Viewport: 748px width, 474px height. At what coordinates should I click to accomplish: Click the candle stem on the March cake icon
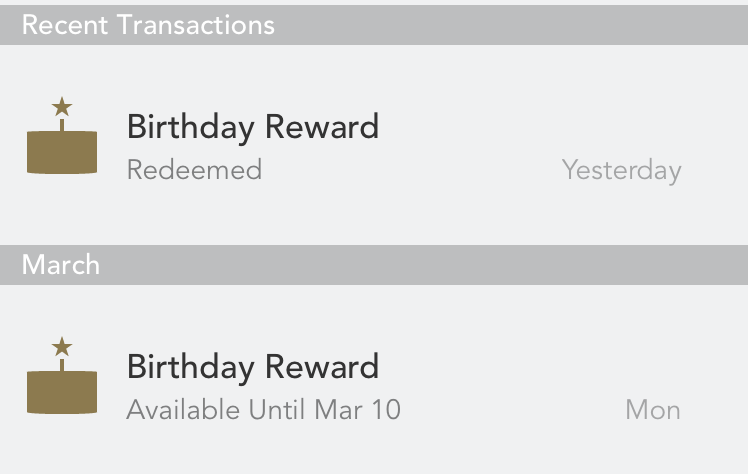[62, 365]
